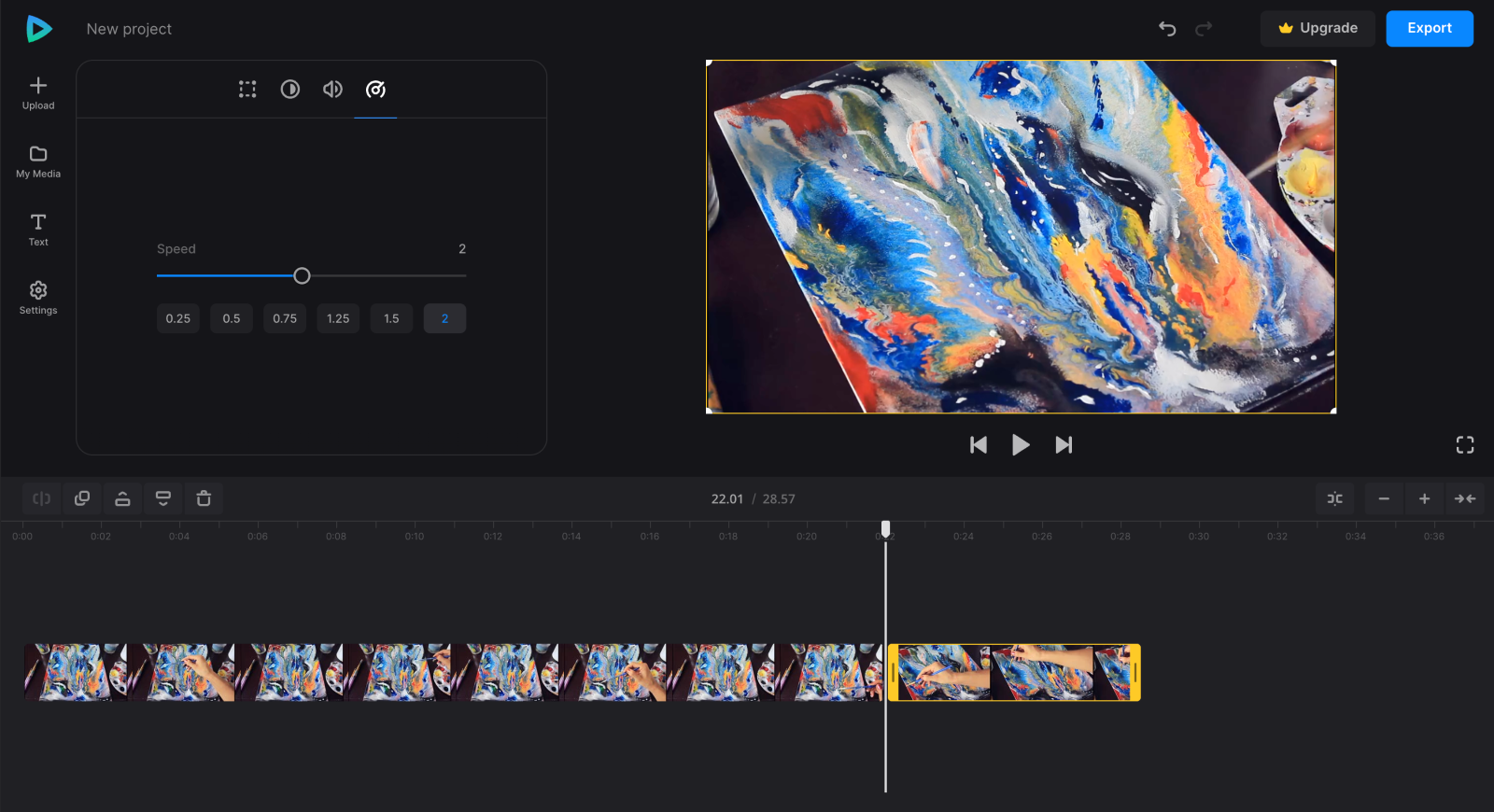Click the Speed value 2 readout

(x=462, y=249)
